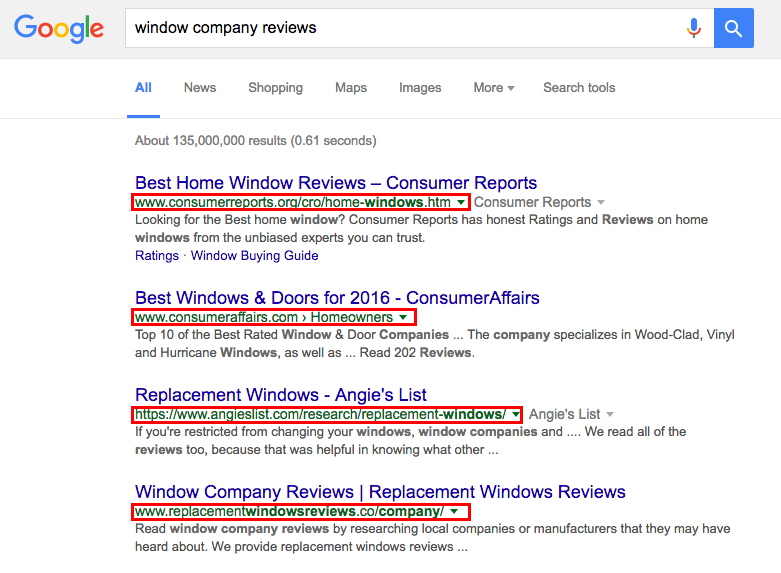Screen dimensions: 781x573
Task: Click snippet 'Looking for the Best home window?'
Action: 240,220
